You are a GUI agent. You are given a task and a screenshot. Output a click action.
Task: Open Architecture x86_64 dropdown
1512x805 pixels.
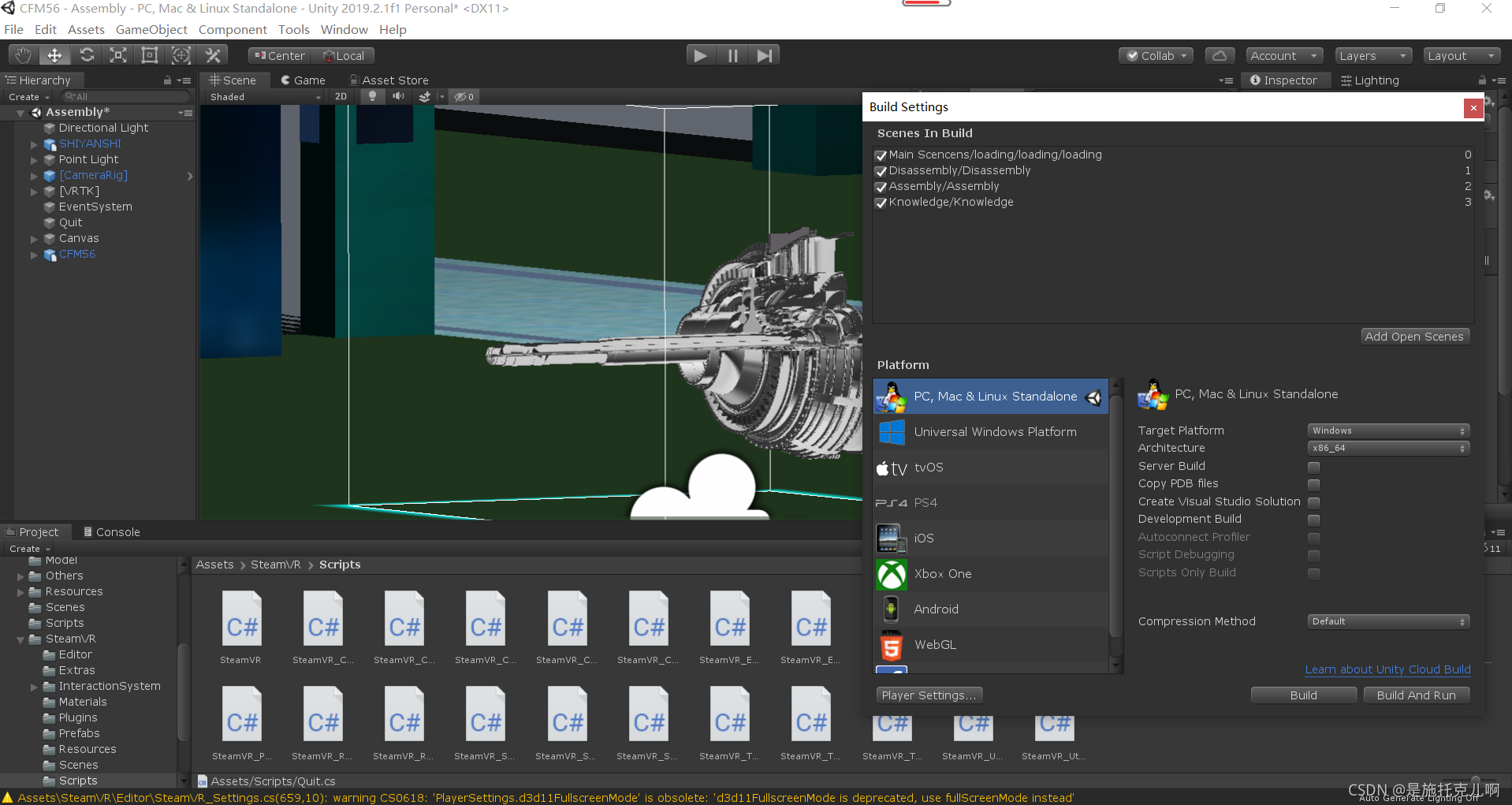pos(1388,448)
